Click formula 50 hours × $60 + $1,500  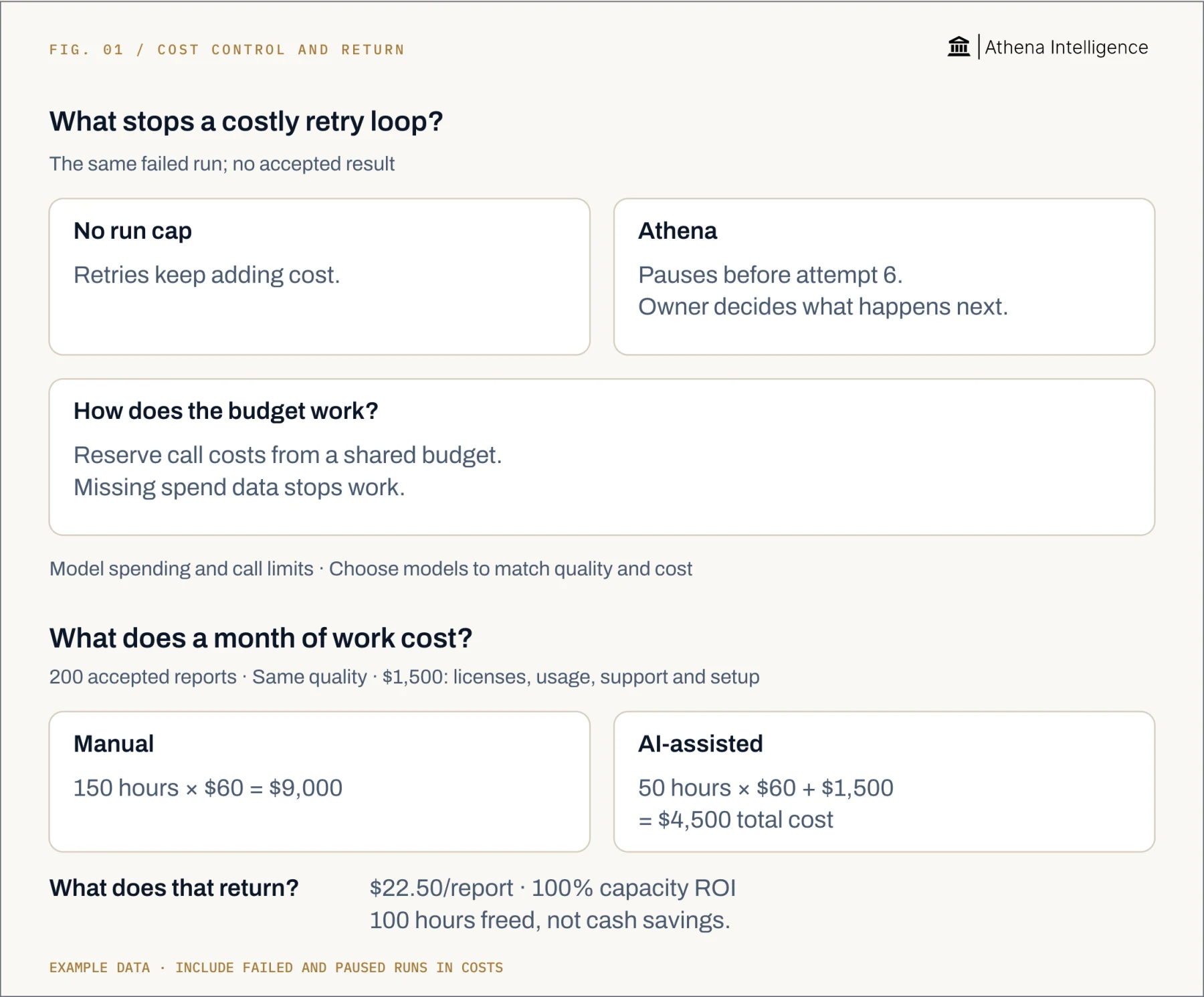[766, 788]
